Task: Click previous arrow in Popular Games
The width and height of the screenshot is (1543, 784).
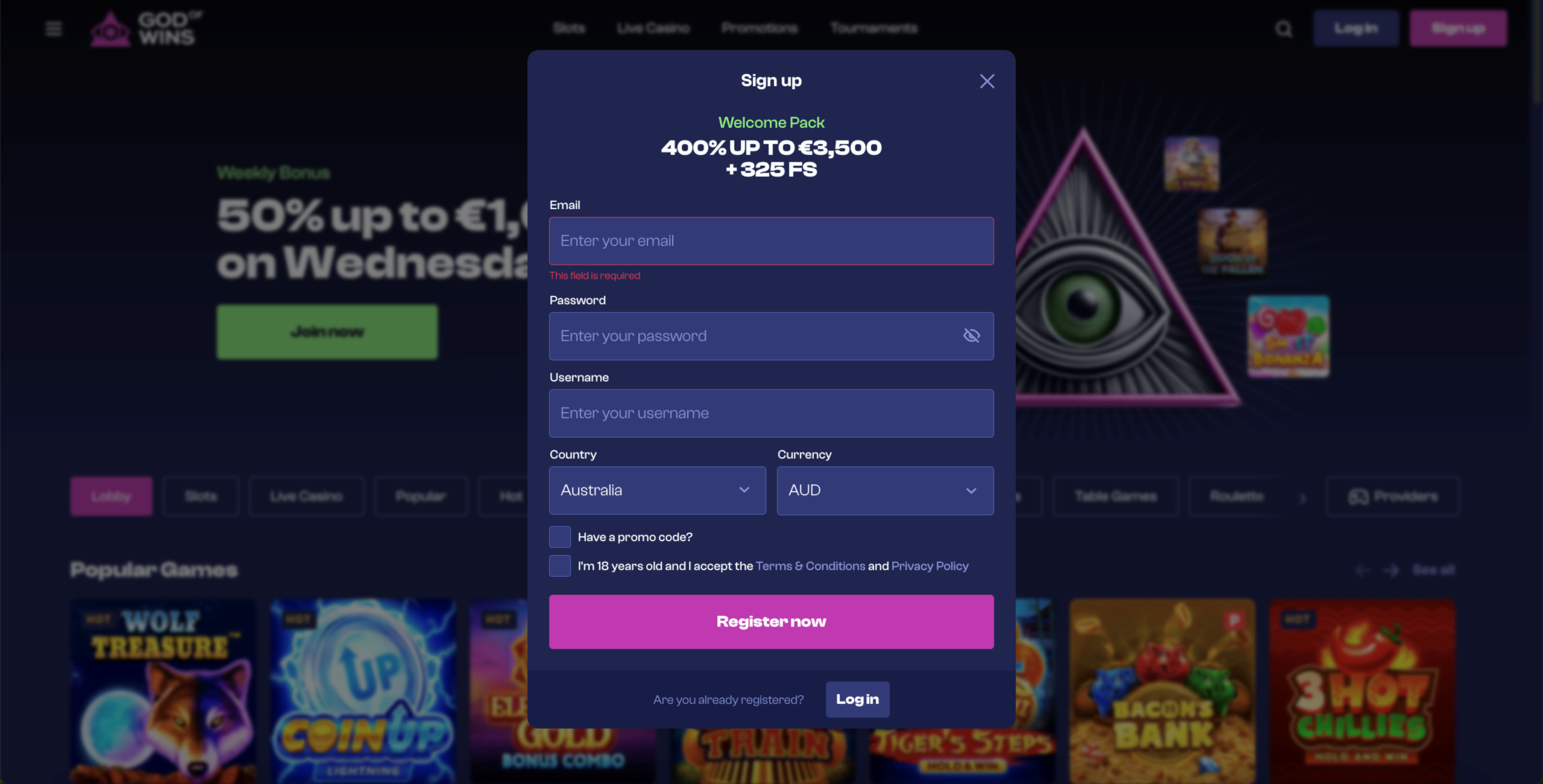Action: [x=1362, y=570]
